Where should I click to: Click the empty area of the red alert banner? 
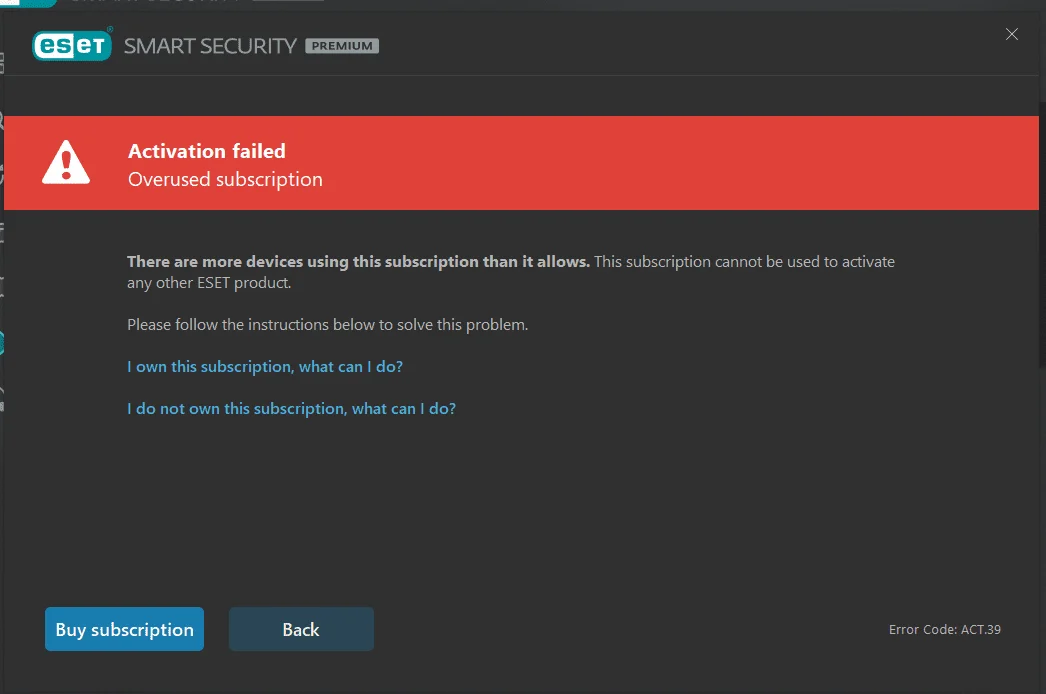(667, 163)
